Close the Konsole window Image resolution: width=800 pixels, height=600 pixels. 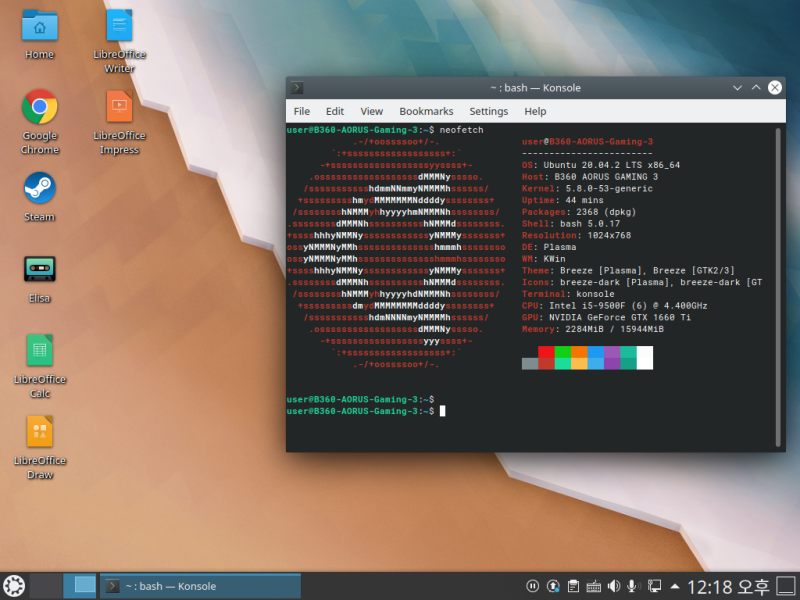(774, 88)
